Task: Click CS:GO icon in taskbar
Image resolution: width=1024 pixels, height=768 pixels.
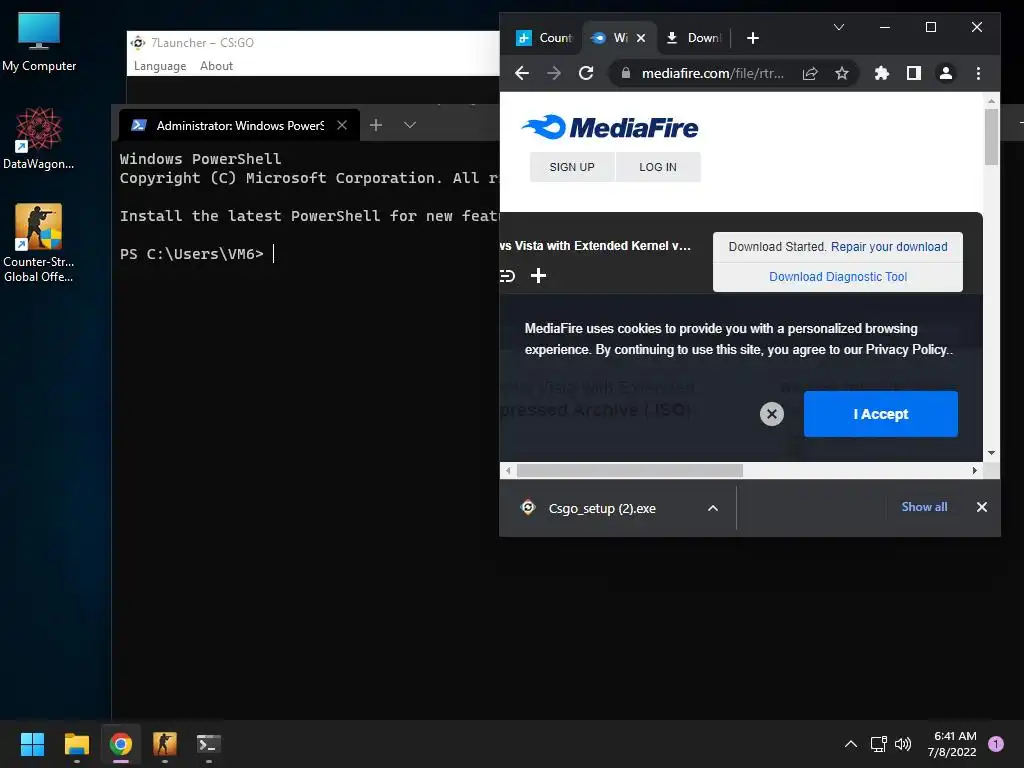Action: pyautogui.click(x=165, y=744)
